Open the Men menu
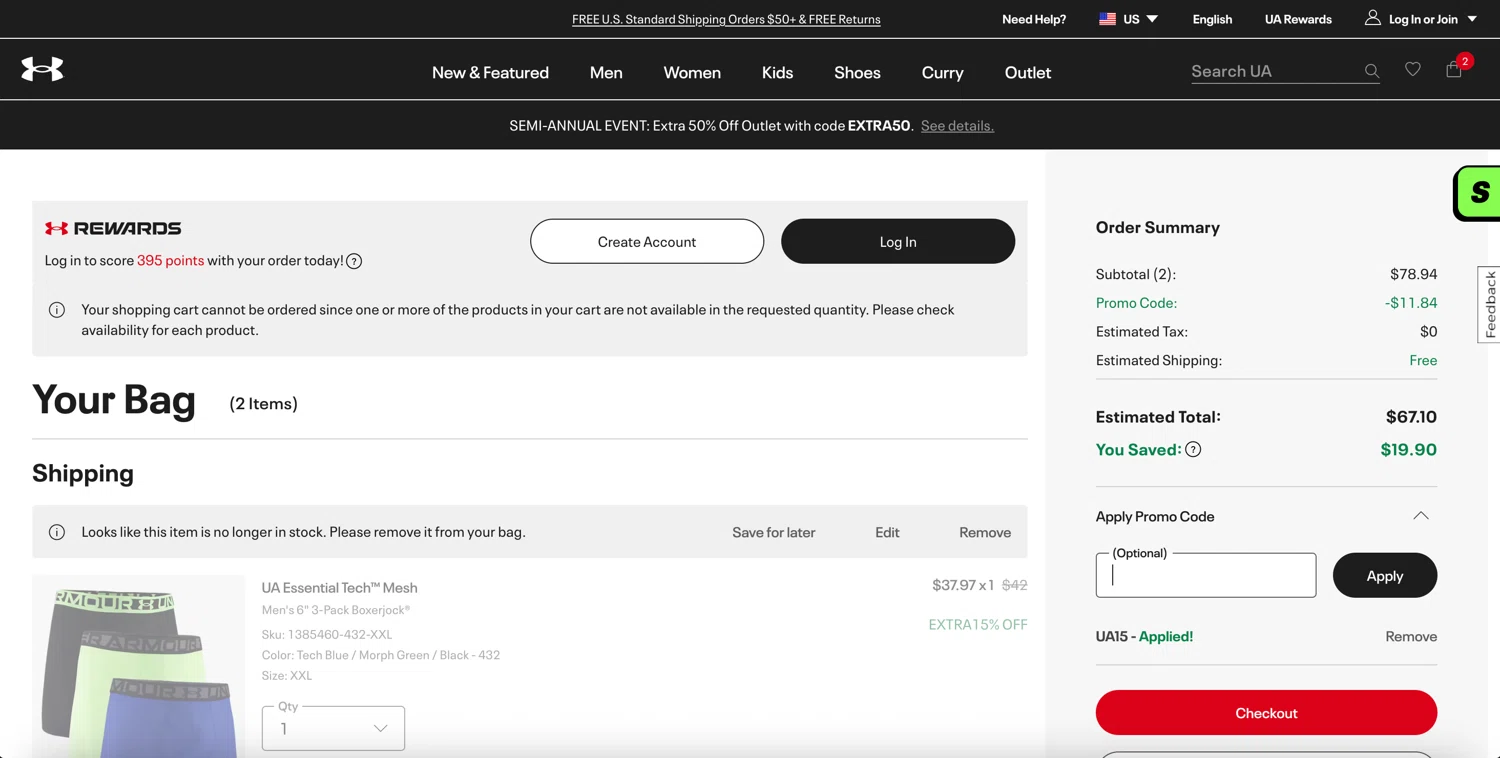Viewport: 1500px width, 758px height. click(606, 72)
